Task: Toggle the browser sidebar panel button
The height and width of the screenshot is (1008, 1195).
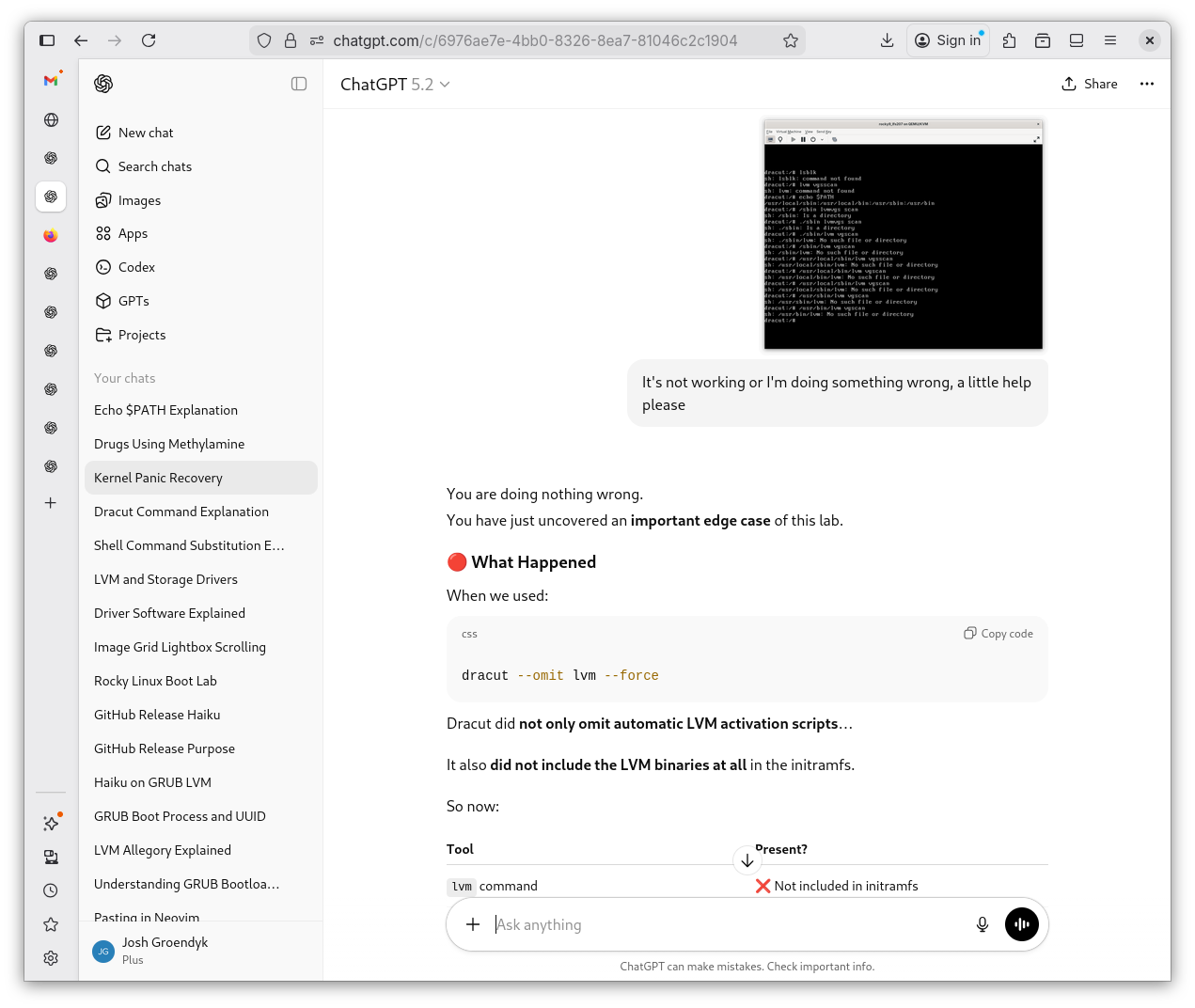Action: pyautogui.click(x=47, y=40)
